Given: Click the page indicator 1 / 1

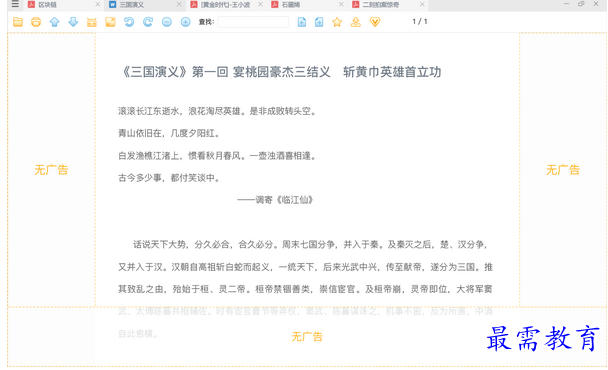Looking at the screenshot, I should pyautogui.click(x=420, y=22).
